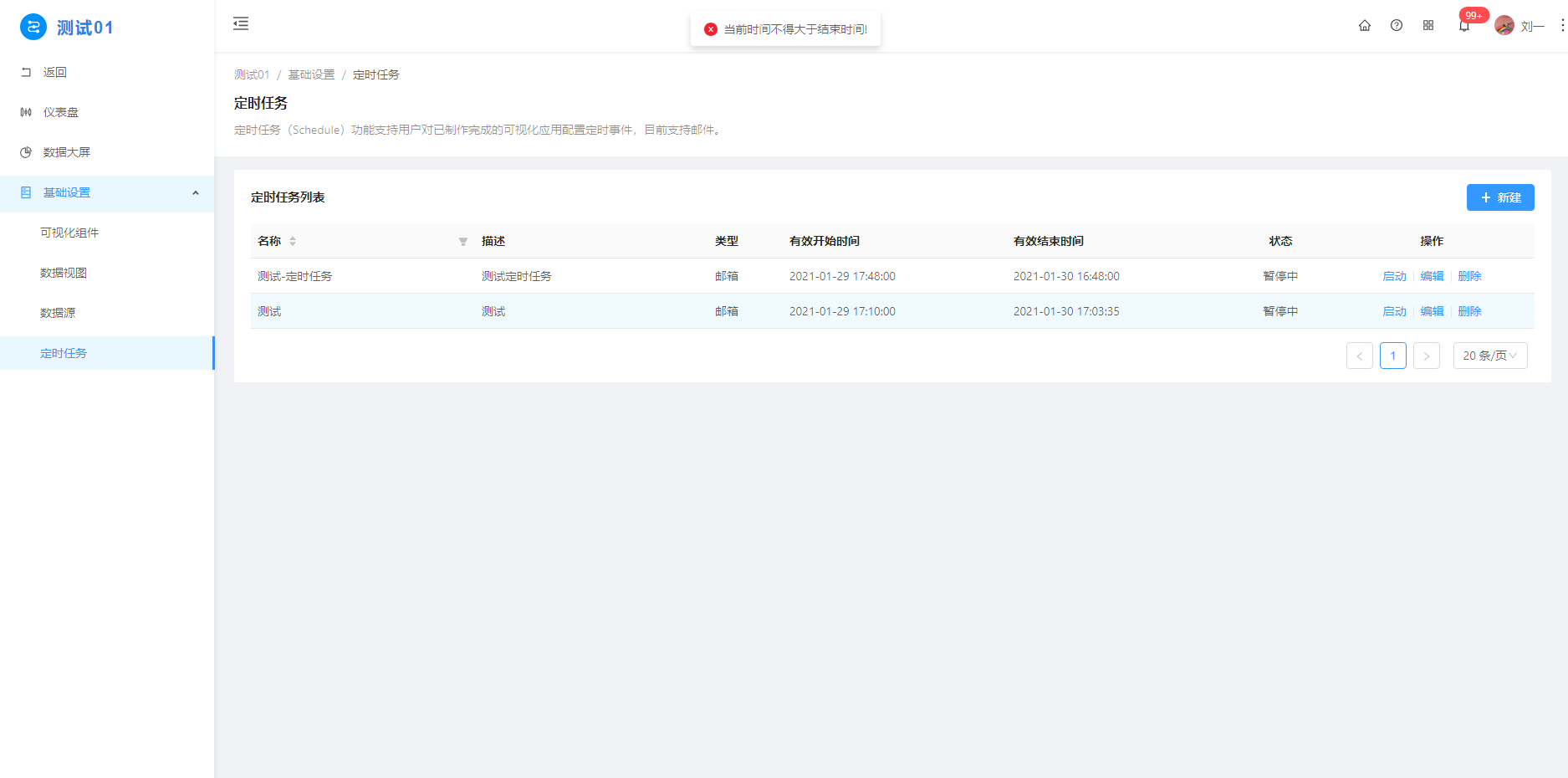Screen dimensions: 1568x778
Task: Open the 仪表盘 menu item
Action: pyautogui.click(x=107, y=112)
